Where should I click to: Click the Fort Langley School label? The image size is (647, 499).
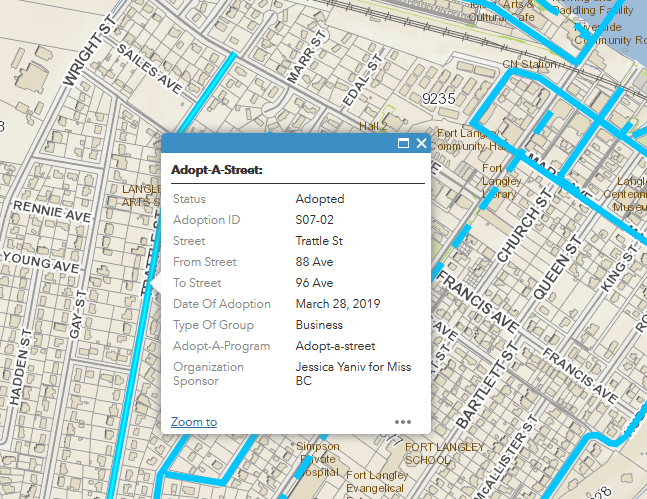tap(444, 453)
